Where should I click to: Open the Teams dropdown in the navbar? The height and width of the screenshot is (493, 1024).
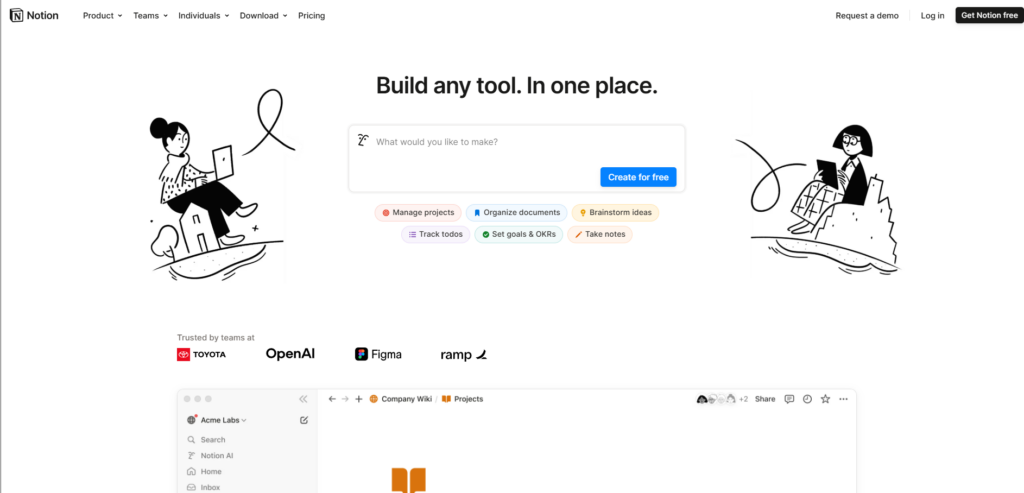(150, 15)
